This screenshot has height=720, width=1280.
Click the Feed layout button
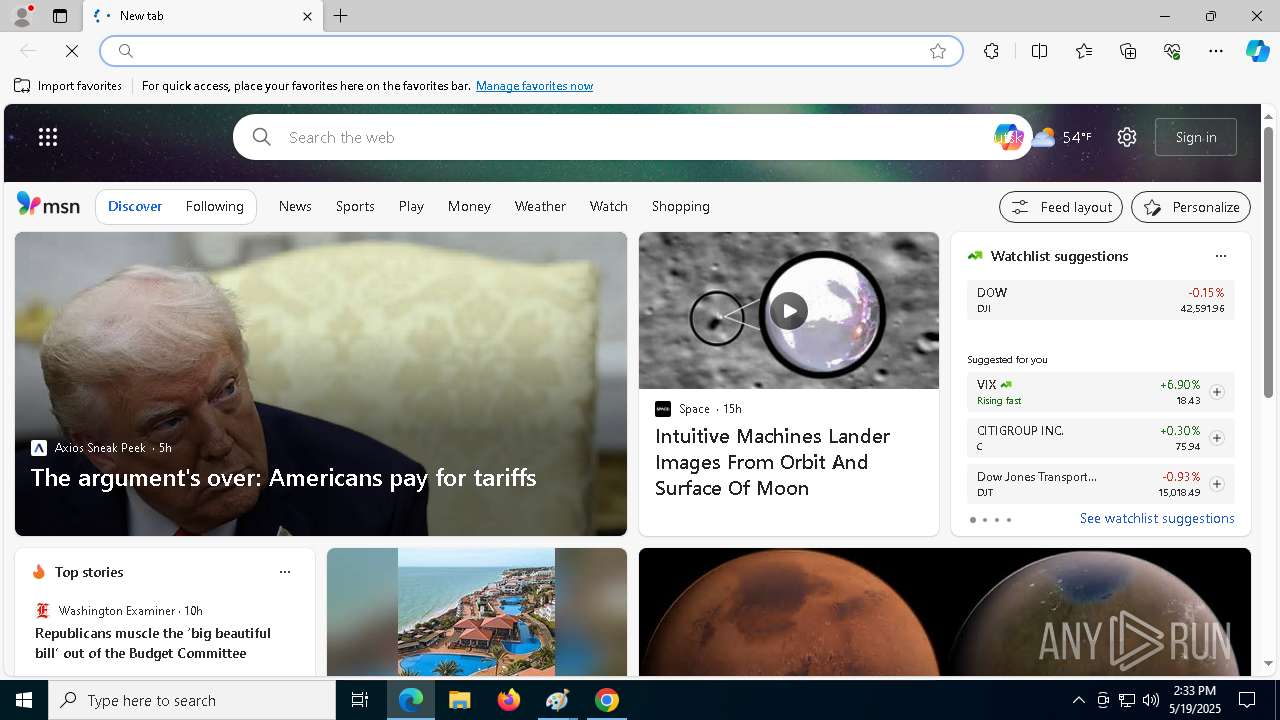(x=1061, y=207)
